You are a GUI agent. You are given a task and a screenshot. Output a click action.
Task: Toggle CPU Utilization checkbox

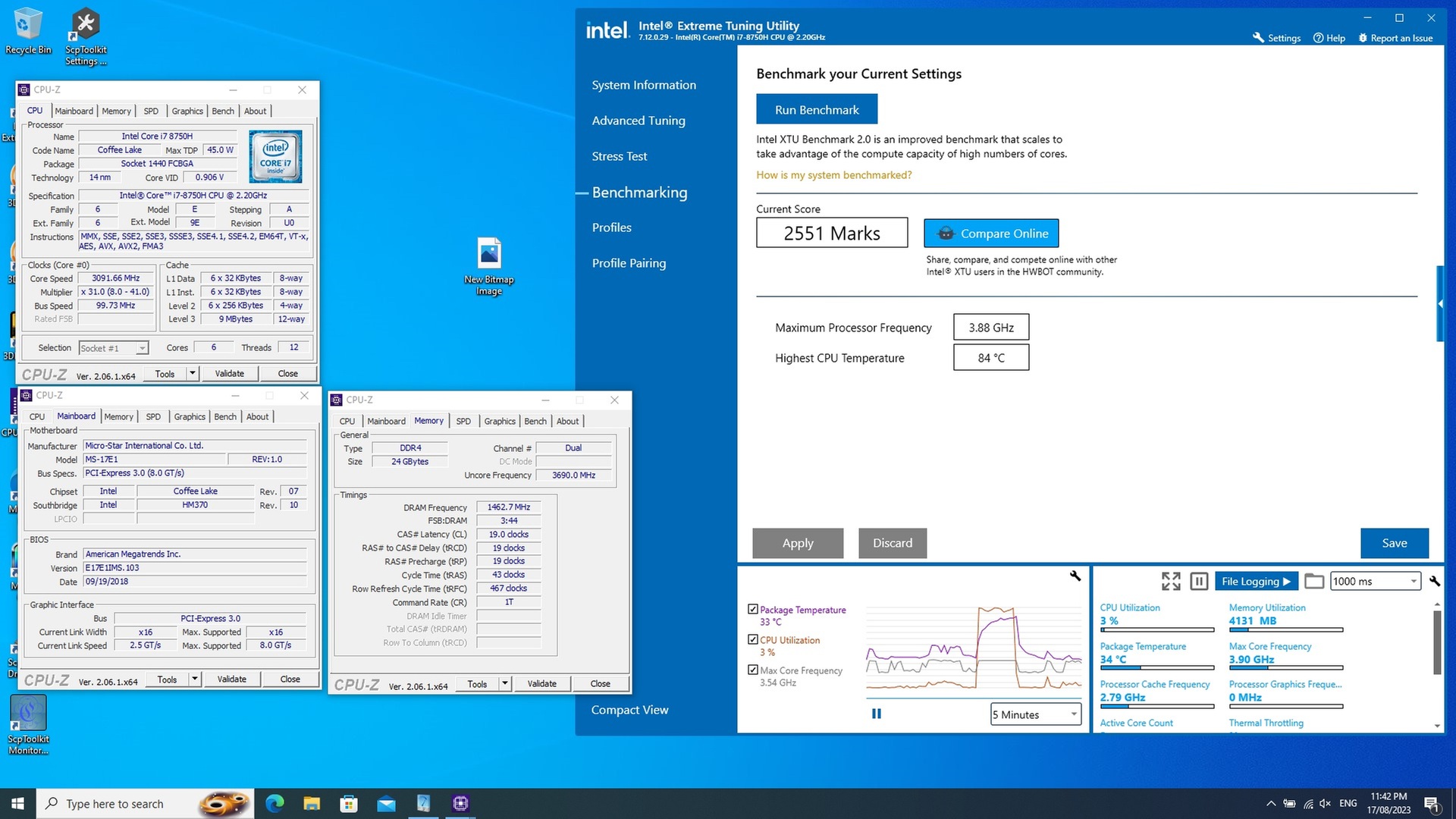click(x=753, y=639)
